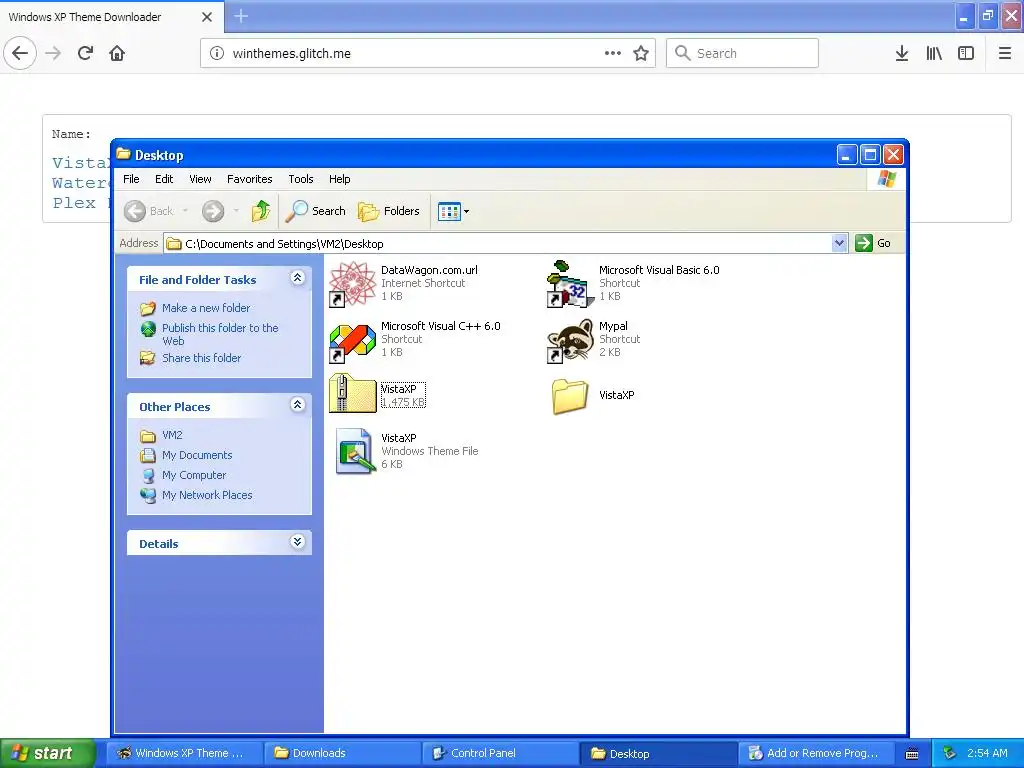Open My Computer in Other Places
The image size is (1024, 768).
[x=194, y=475]
